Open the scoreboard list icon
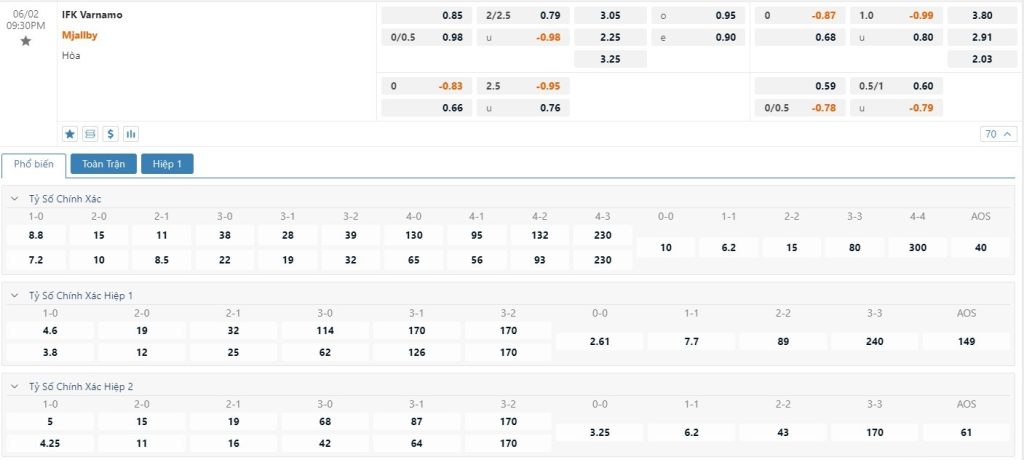The height and width of the screenshot is (460, 1024). pos(90,133)
